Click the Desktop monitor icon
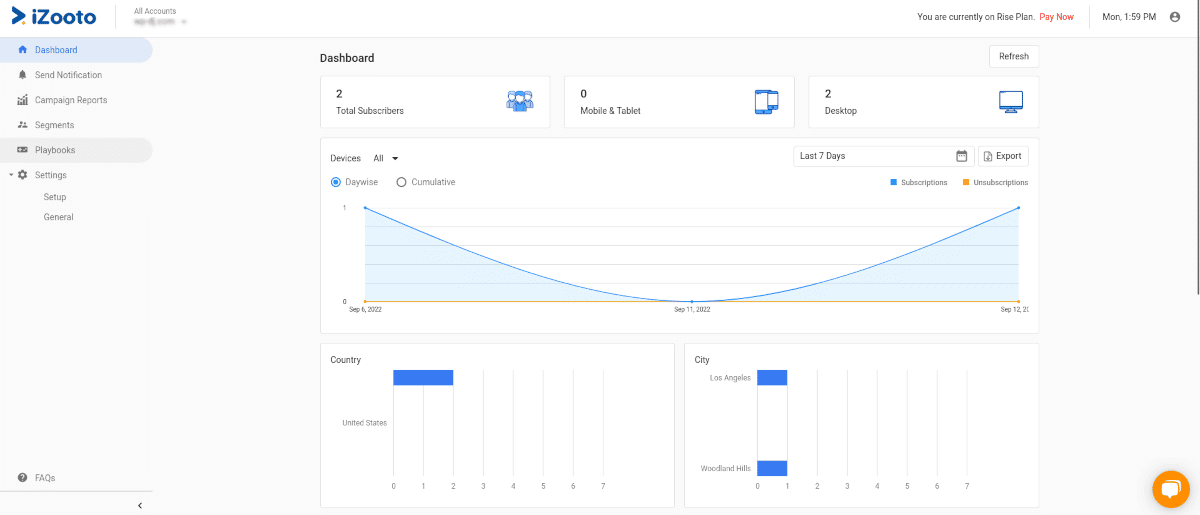The height and width of the screenshot is (515, 1200). pyautogui.click(x=1011, y=101)
